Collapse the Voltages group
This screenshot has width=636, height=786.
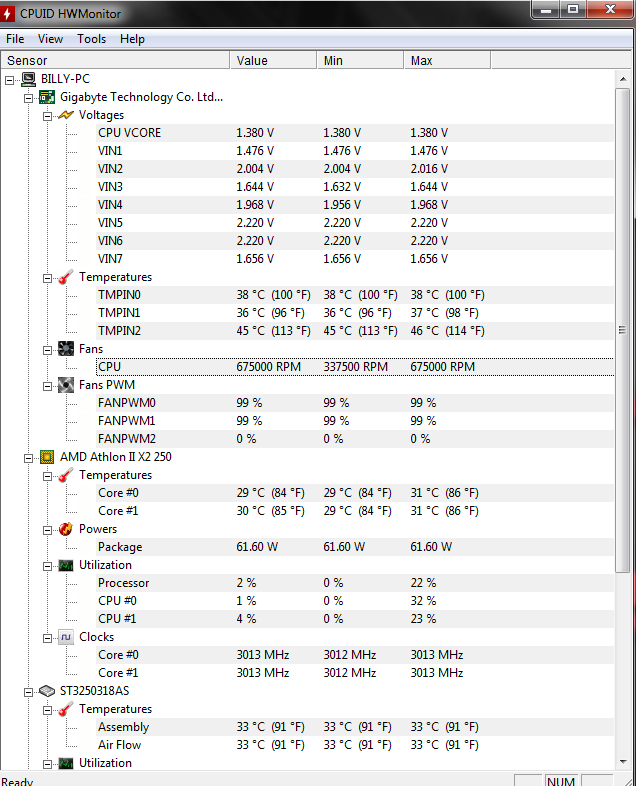click(x=47, y=116)
